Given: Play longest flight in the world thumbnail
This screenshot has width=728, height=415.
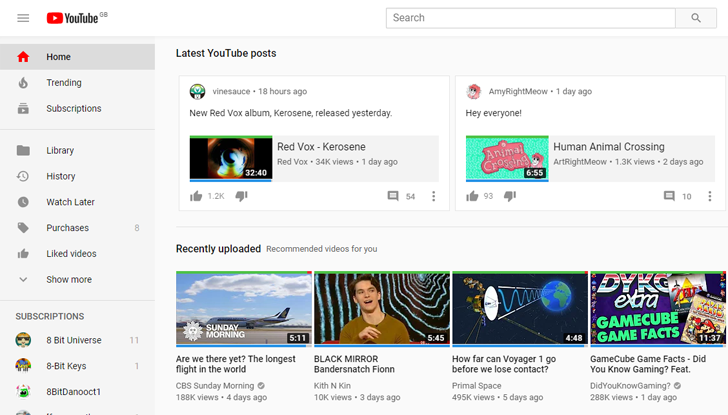Looking at the screenshot, I should click(x=244, y=309).
